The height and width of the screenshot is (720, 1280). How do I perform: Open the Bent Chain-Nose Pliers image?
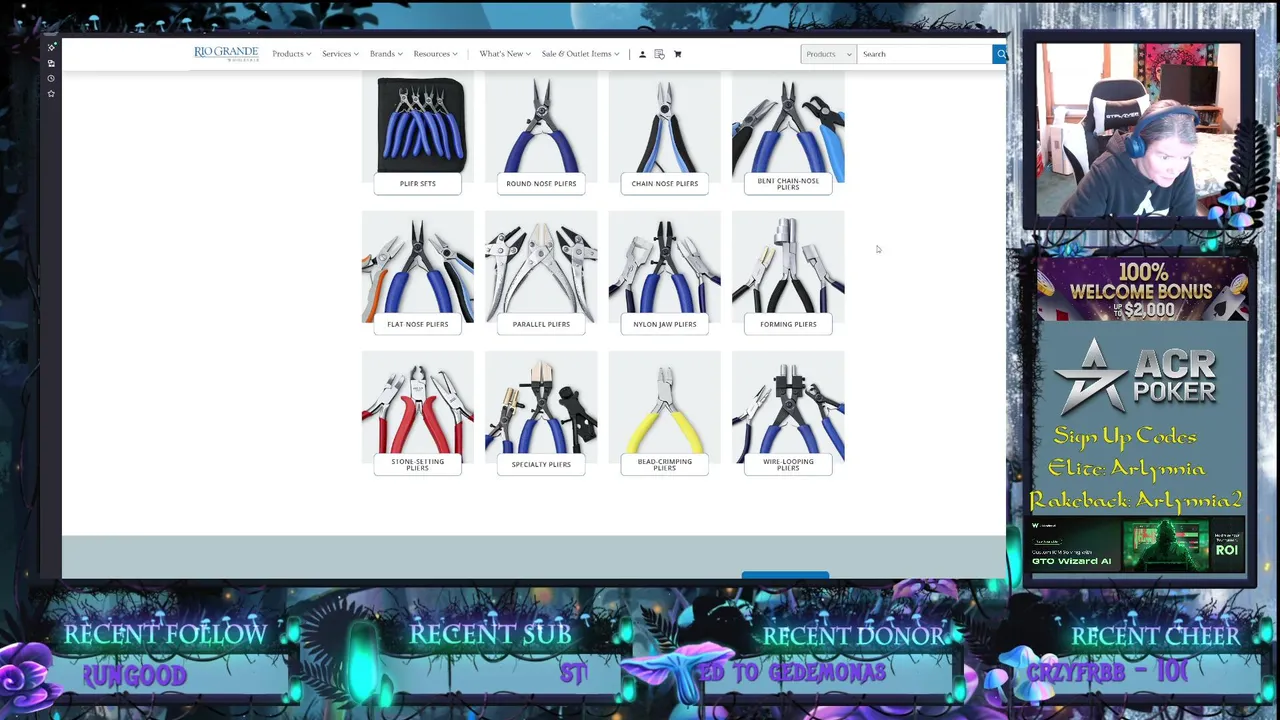(x=788, y=125)
